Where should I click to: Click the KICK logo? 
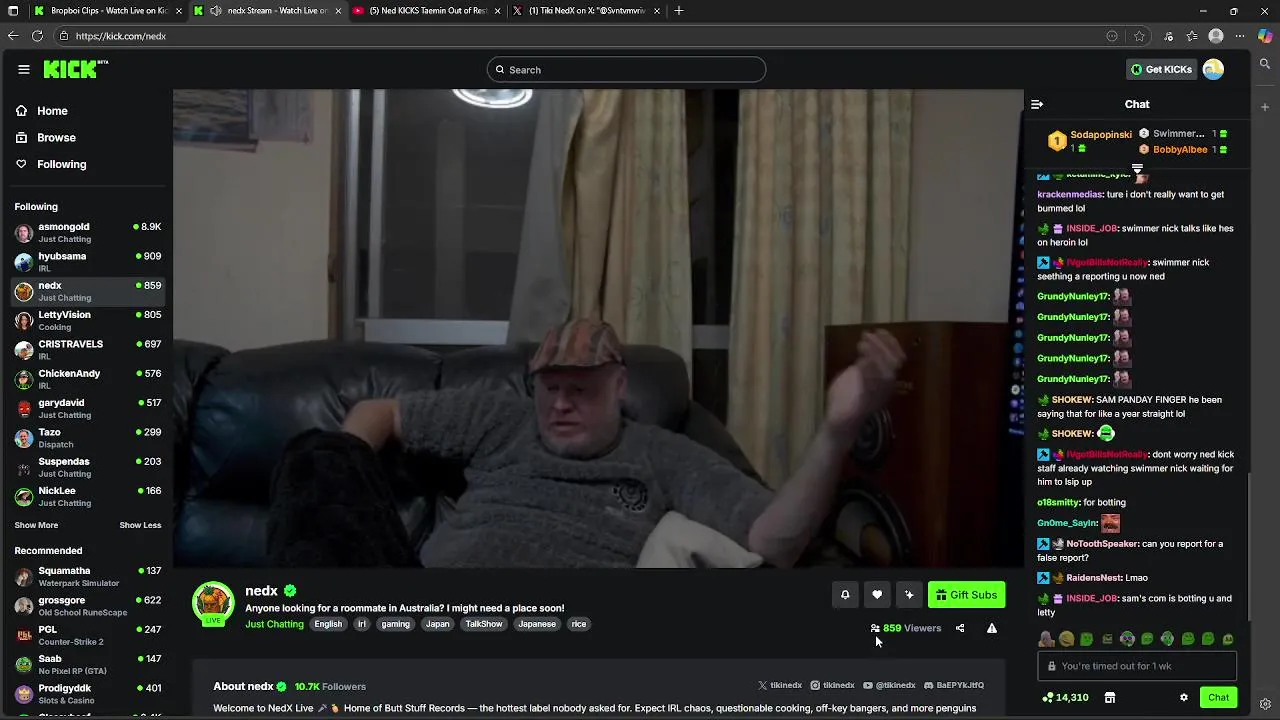tap(75, 69)
